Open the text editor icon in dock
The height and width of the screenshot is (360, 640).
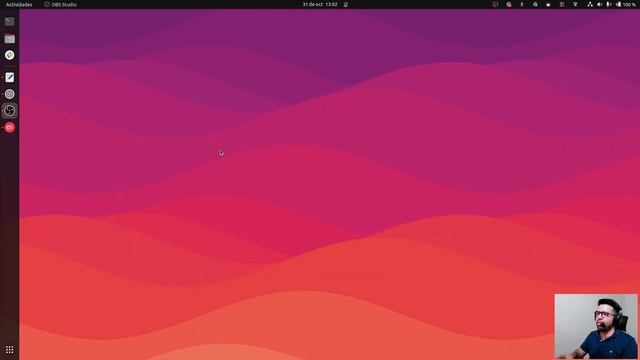pos(9,78)
